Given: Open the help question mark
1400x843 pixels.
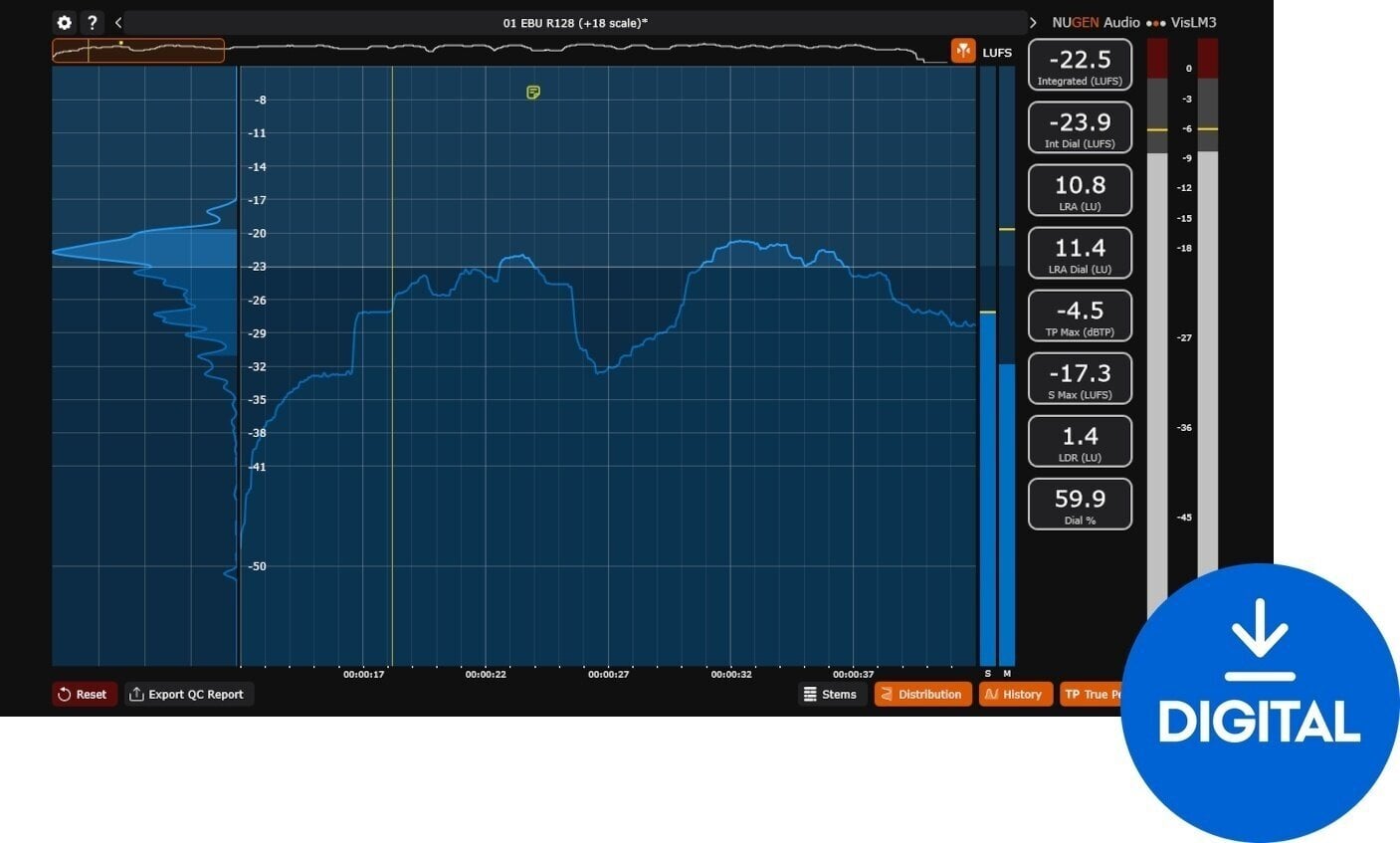Looking at the screenshot, I should tap(92, 22).
